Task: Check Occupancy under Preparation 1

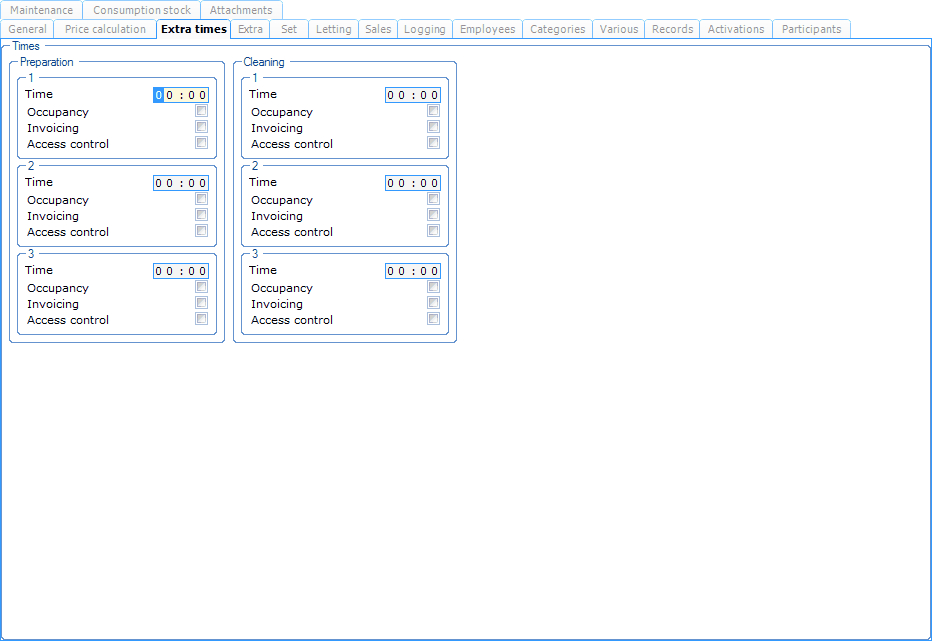Action: click(x=202, y=112)
